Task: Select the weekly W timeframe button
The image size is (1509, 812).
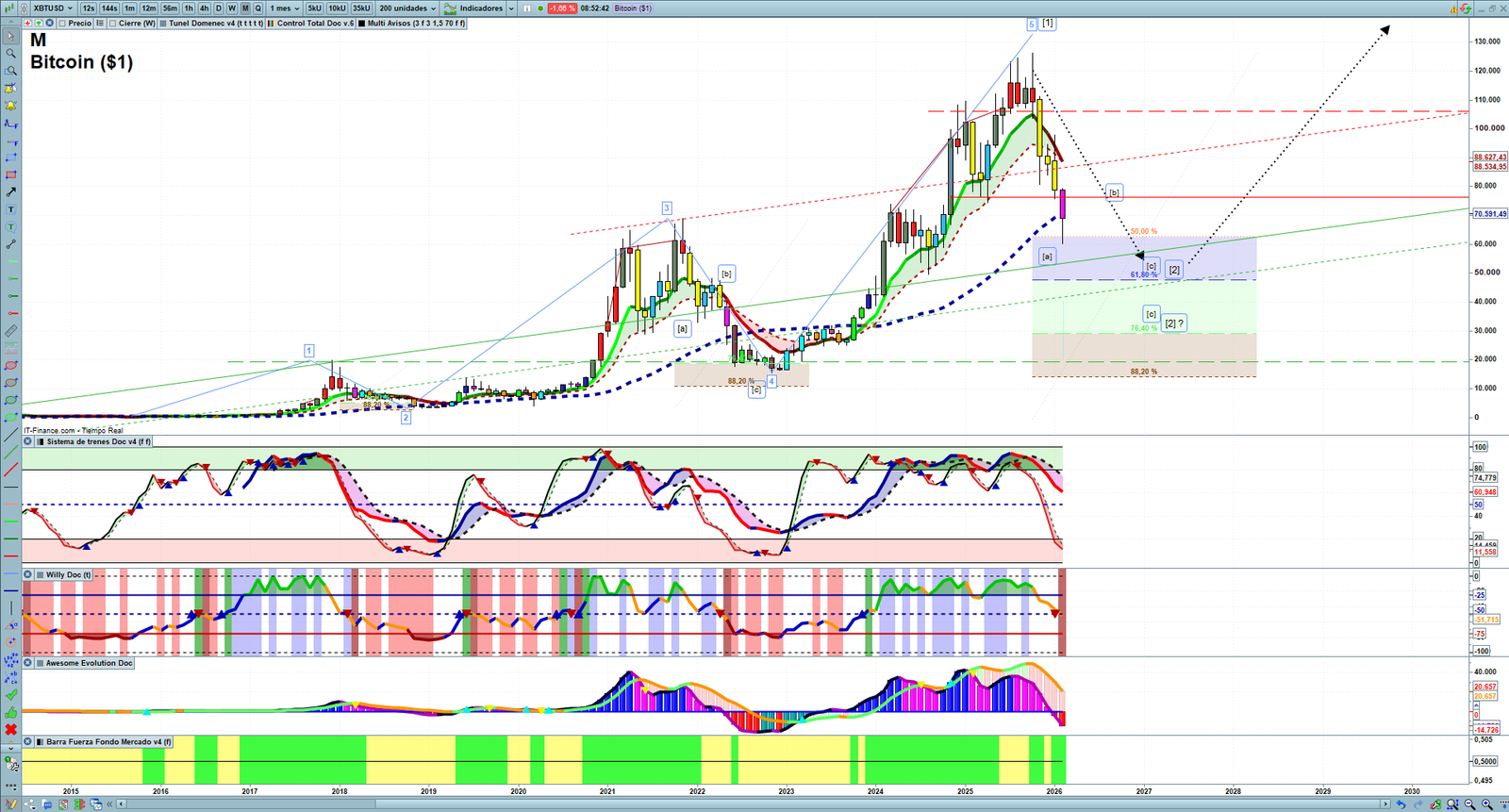Action: pos(232,8)
